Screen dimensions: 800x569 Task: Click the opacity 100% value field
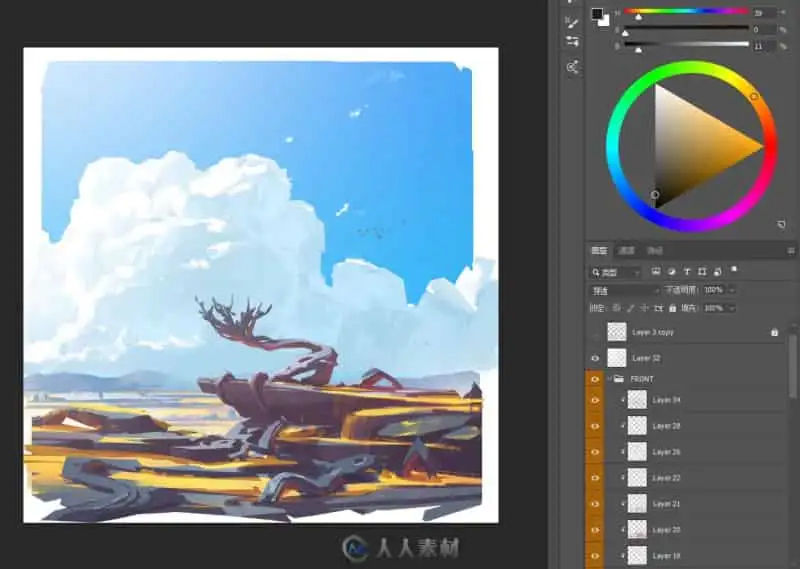click(714, 290)
